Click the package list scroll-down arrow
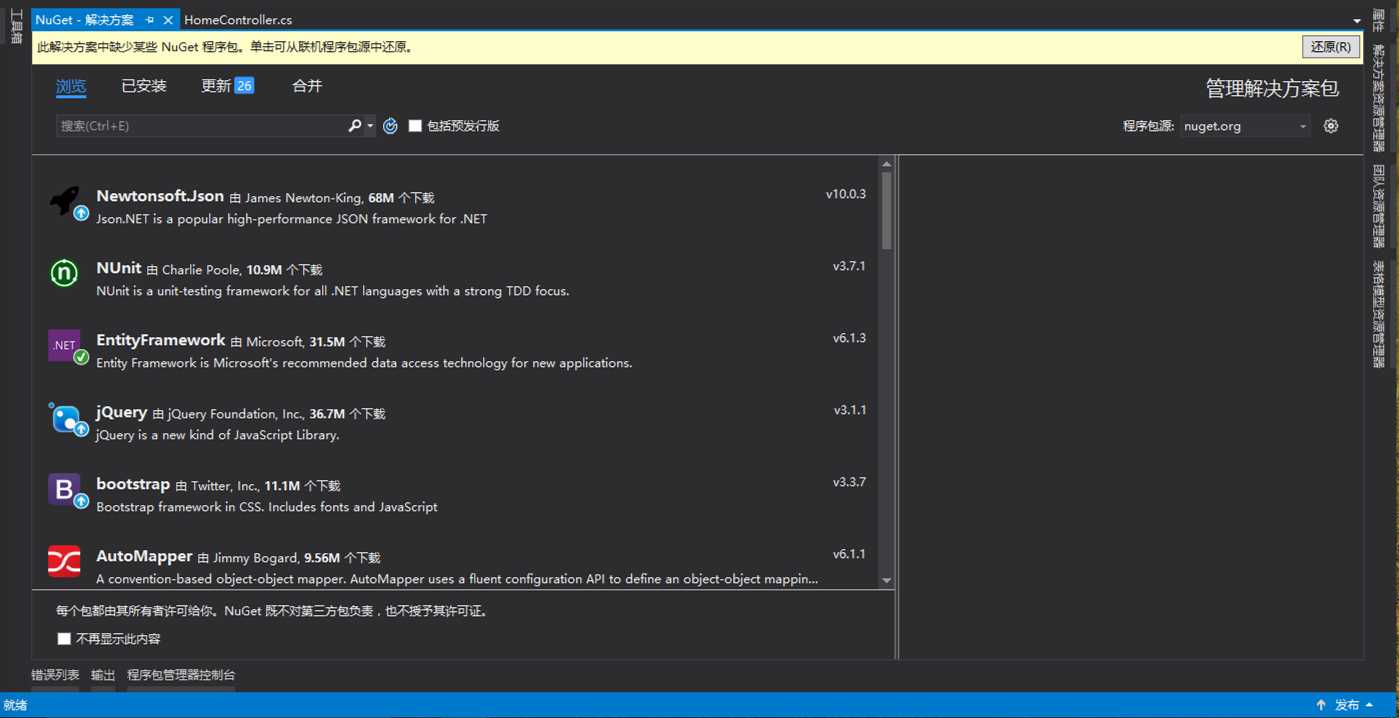Image resolution: width=1399 pixels, height=718 pixels. tap(887, 580)
